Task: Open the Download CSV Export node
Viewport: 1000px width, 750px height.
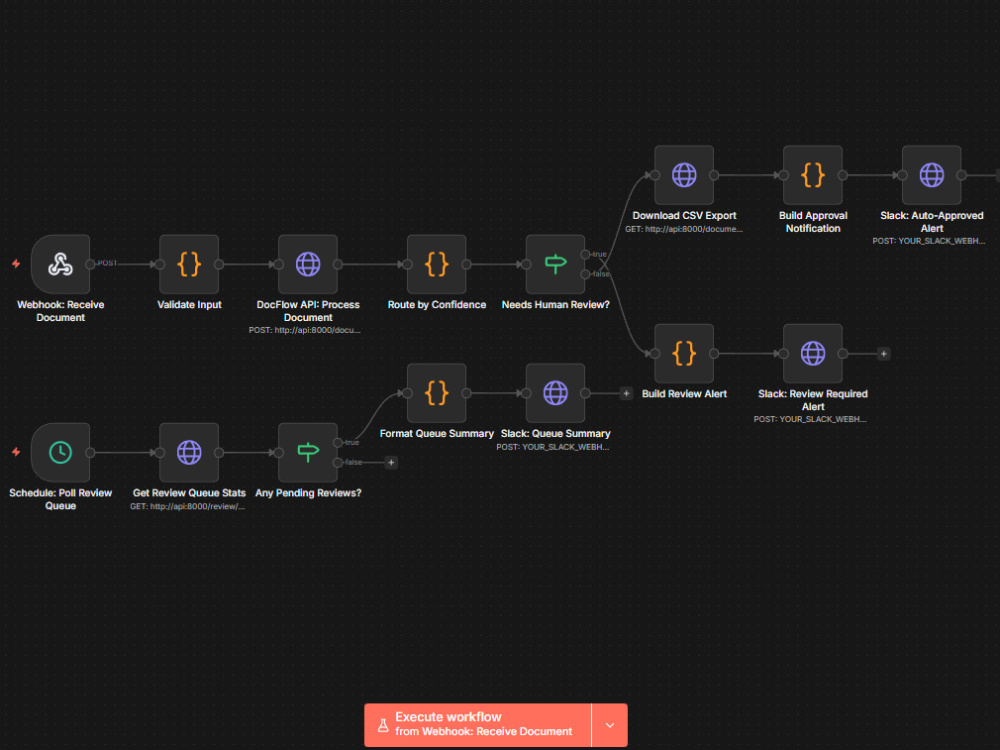Action: tap(684, 175)
